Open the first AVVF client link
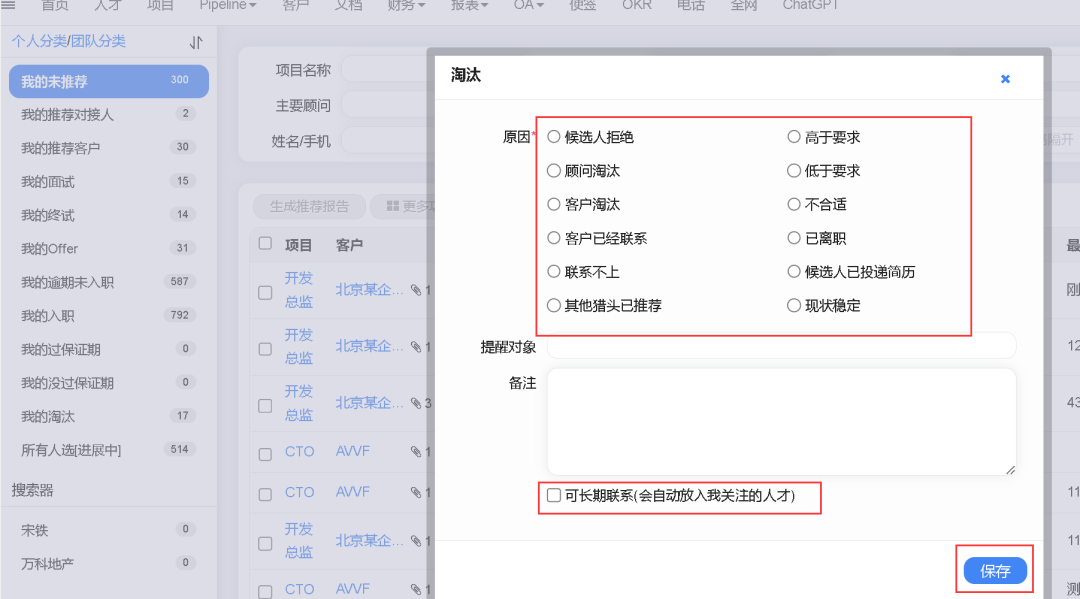This screenshot has width=1080, height=599. coord(353,451)
